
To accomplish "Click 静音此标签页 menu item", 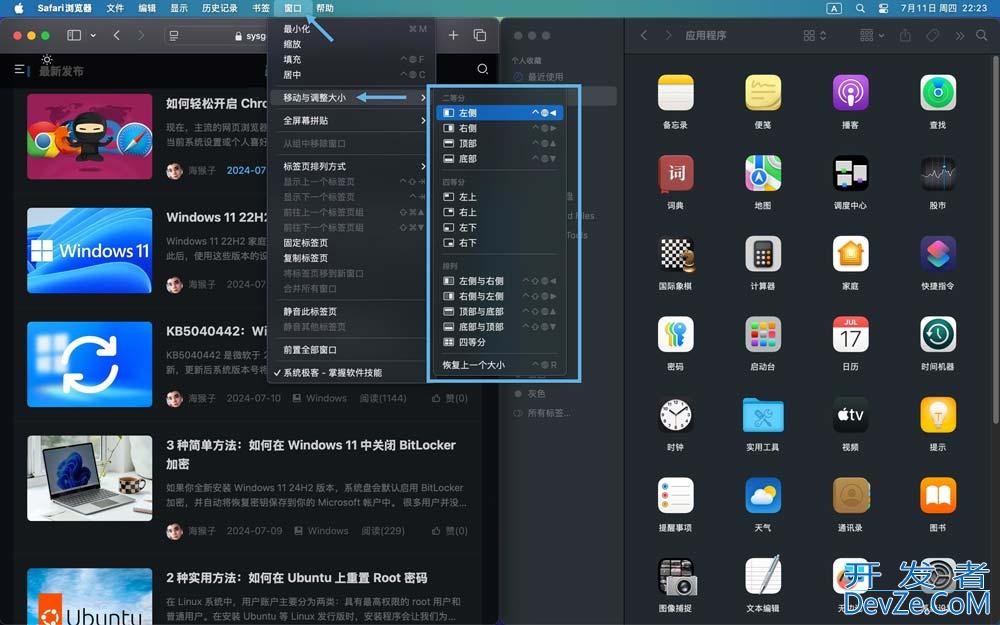I will [351, 312].
